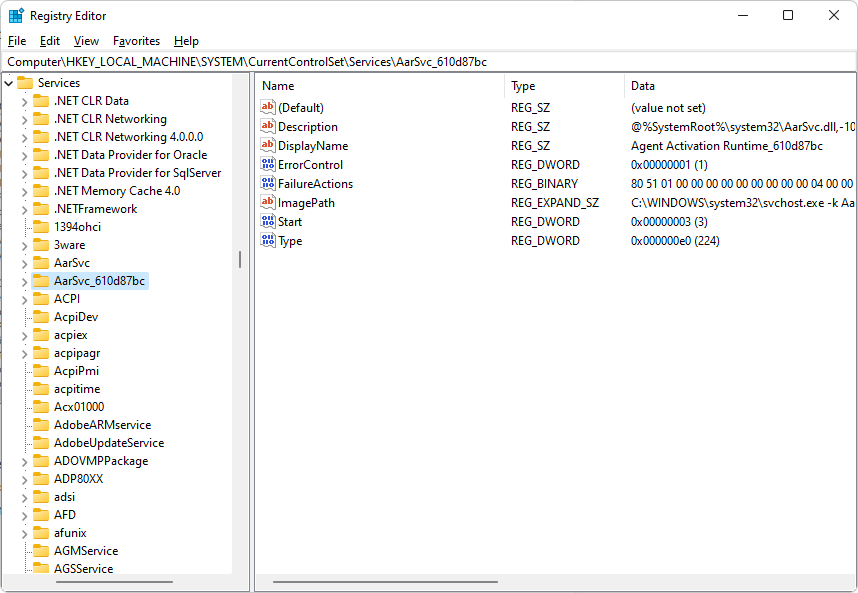The height and width of the screenshot is (593, 858).
Task: Click the tree pane horizontal scrollbar
Action: tap(114, 582)
